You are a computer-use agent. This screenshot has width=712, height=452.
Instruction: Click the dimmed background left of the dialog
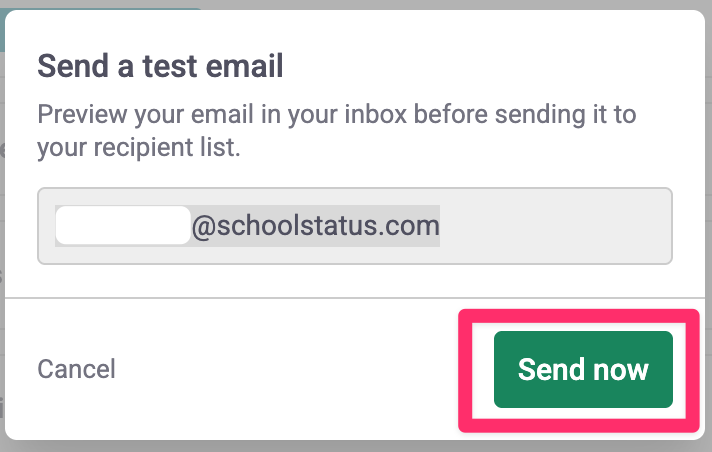3,250
